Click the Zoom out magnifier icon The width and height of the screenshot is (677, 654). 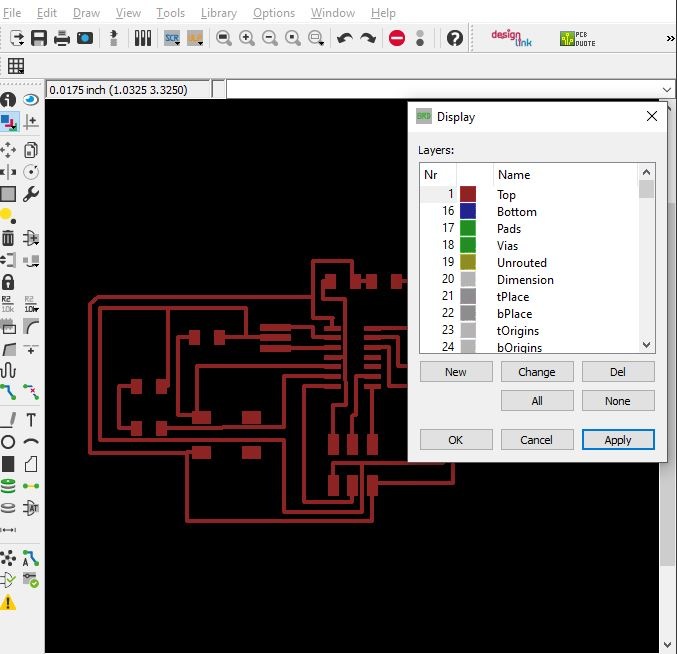270,38
